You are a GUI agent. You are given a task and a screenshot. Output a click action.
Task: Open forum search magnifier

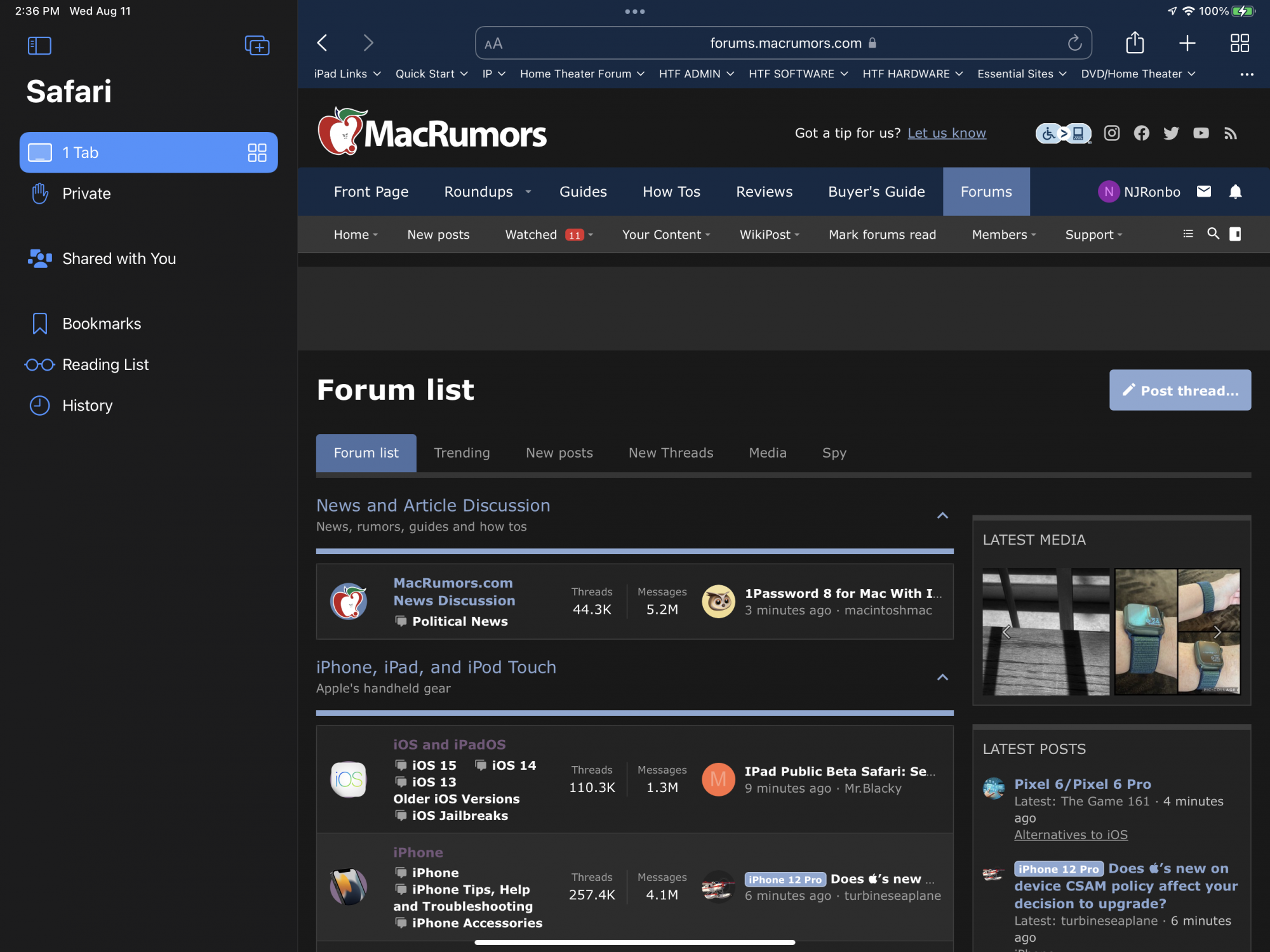coord(1213,234)
